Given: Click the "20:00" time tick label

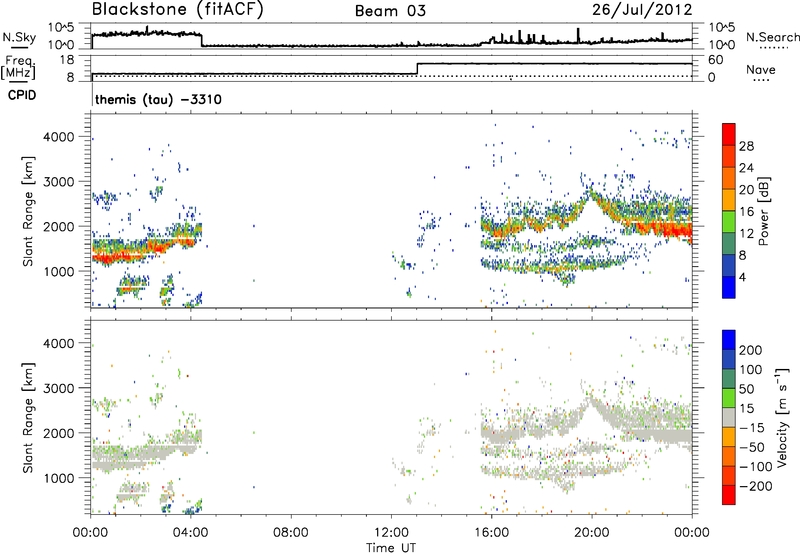Looking at the screenshot, I should pos(591,533).
